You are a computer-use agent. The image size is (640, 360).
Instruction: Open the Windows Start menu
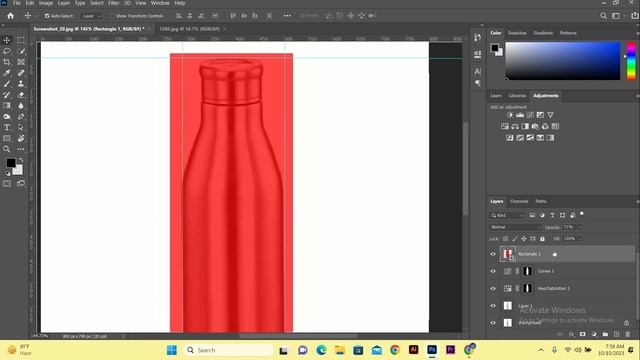pyautogui.click(x=172, y=350)
